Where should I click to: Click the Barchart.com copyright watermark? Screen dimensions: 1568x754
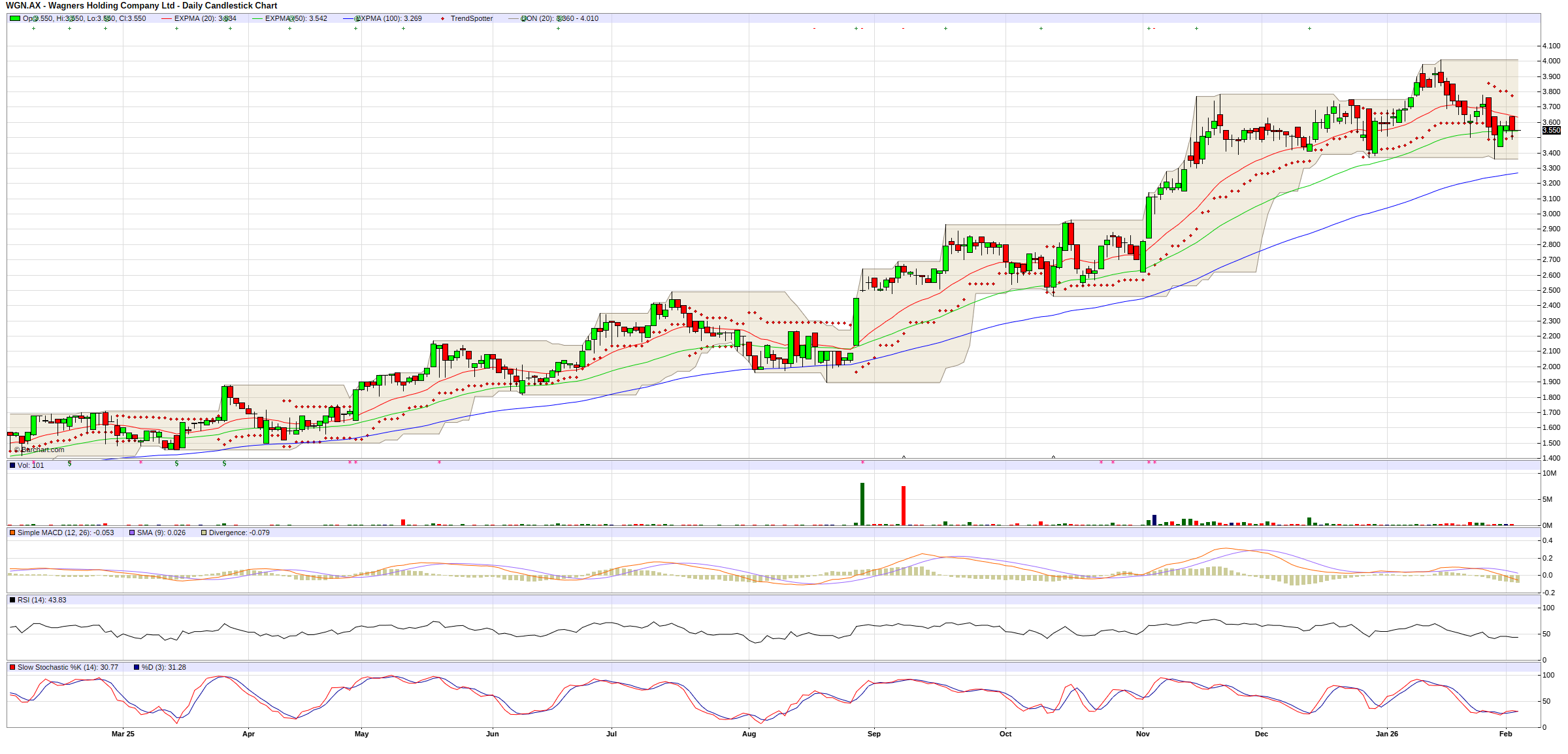41,450
